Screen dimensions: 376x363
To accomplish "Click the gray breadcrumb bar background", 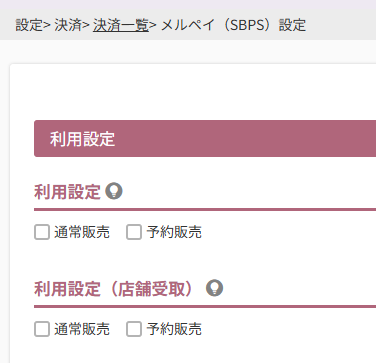I will (340, 25).
